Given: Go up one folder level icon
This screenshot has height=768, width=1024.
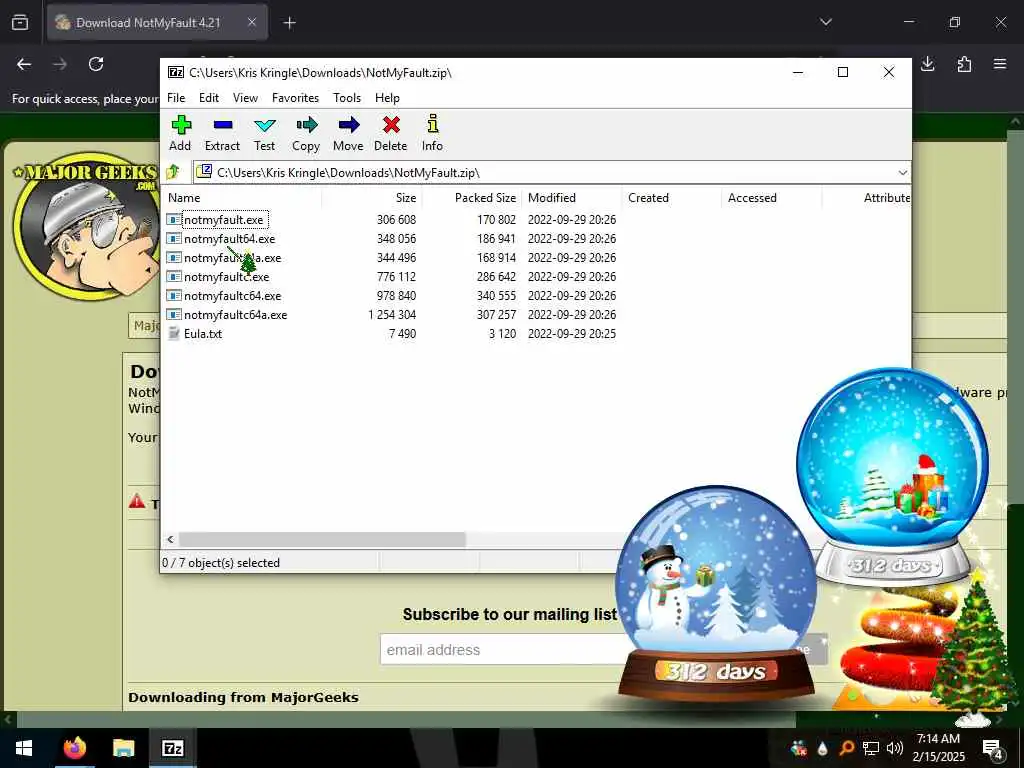Looking at the screenshot, I should [174, 172].
